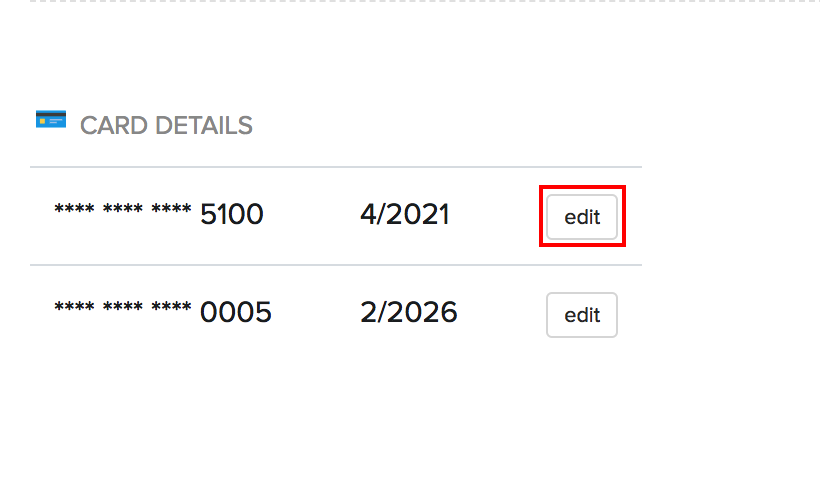Screen dimensions: 820x480
Task: Click the credit card icon
Action: tap(50, 119)
